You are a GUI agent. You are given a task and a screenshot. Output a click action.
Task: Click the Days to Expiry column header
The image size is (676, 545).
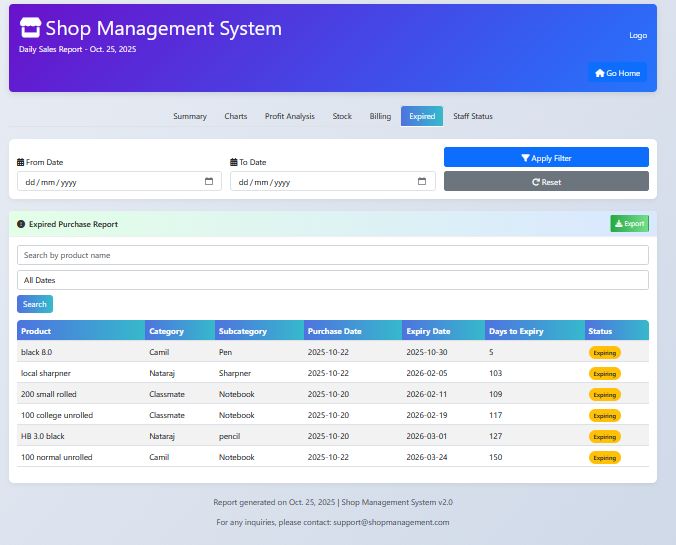516,331
